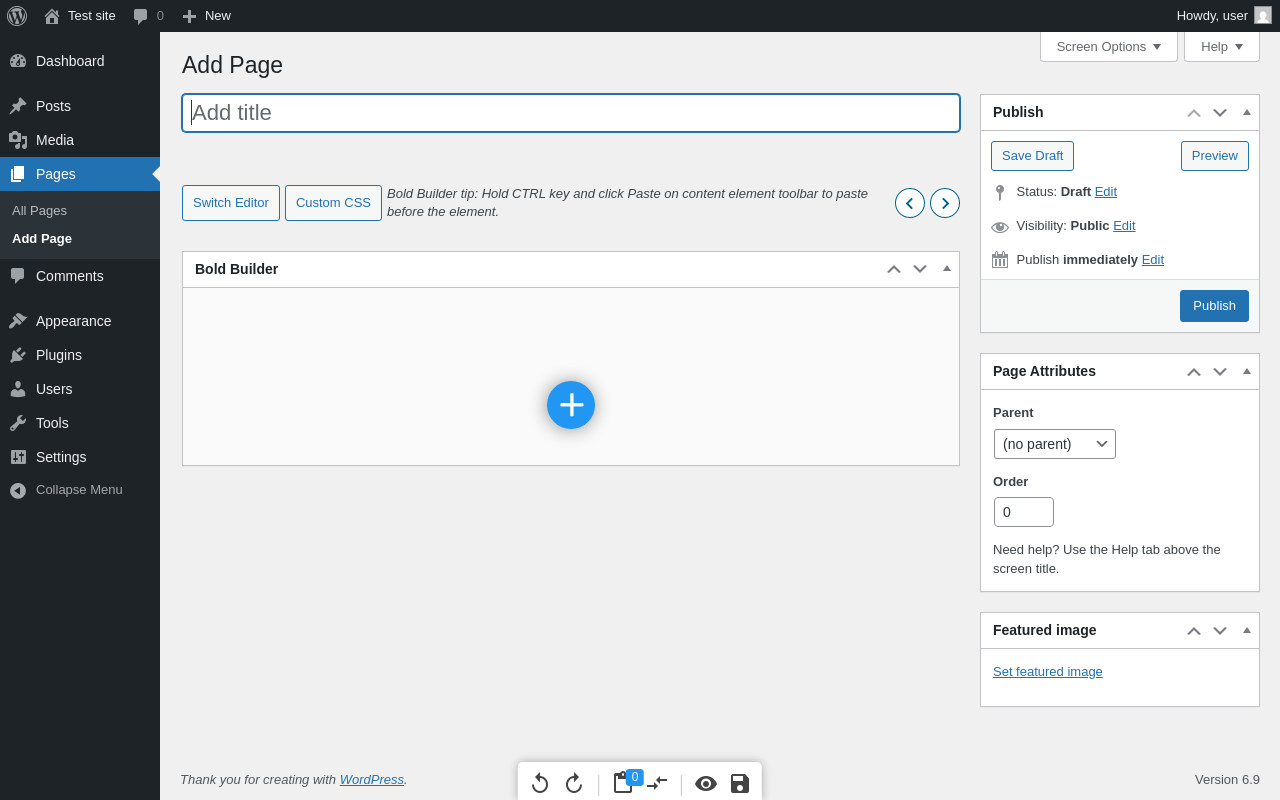Screen dimensions: 1280x800
Task: Click the eye preview icon in toolbar
Action: coord(706,783)
